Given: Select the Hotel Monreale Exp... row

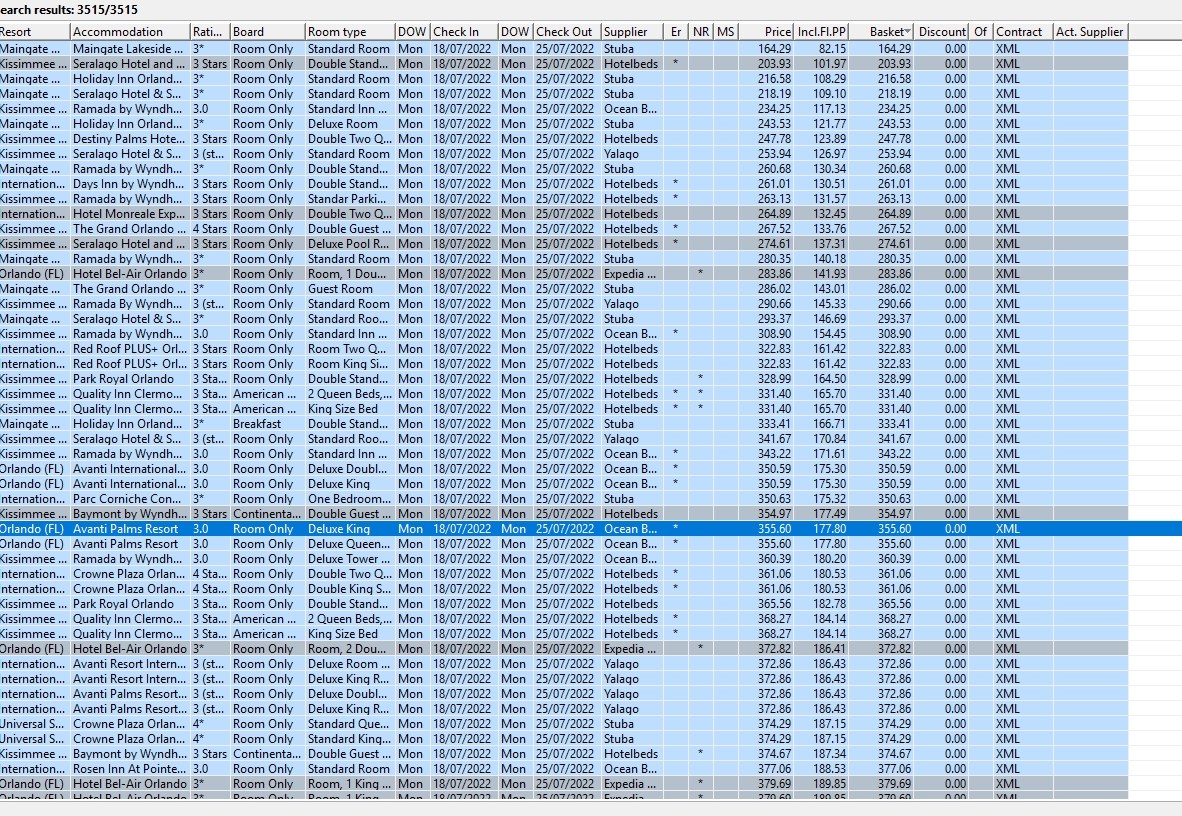Looking at the screenshot, I should click(564, 213).
